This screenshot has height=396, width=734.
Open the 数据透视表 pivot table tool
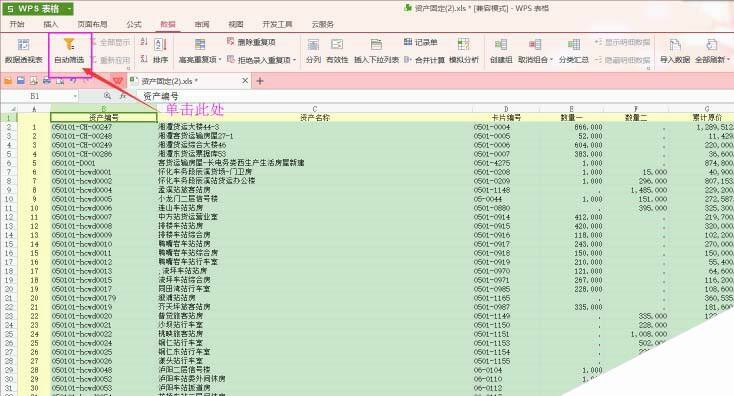pos(23,51)
